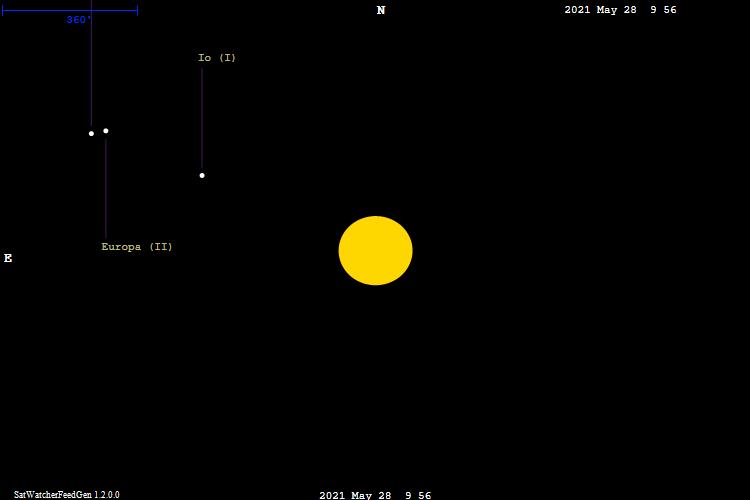
Task: Select the Europa moon dot
Action: (x=106, y=131)
